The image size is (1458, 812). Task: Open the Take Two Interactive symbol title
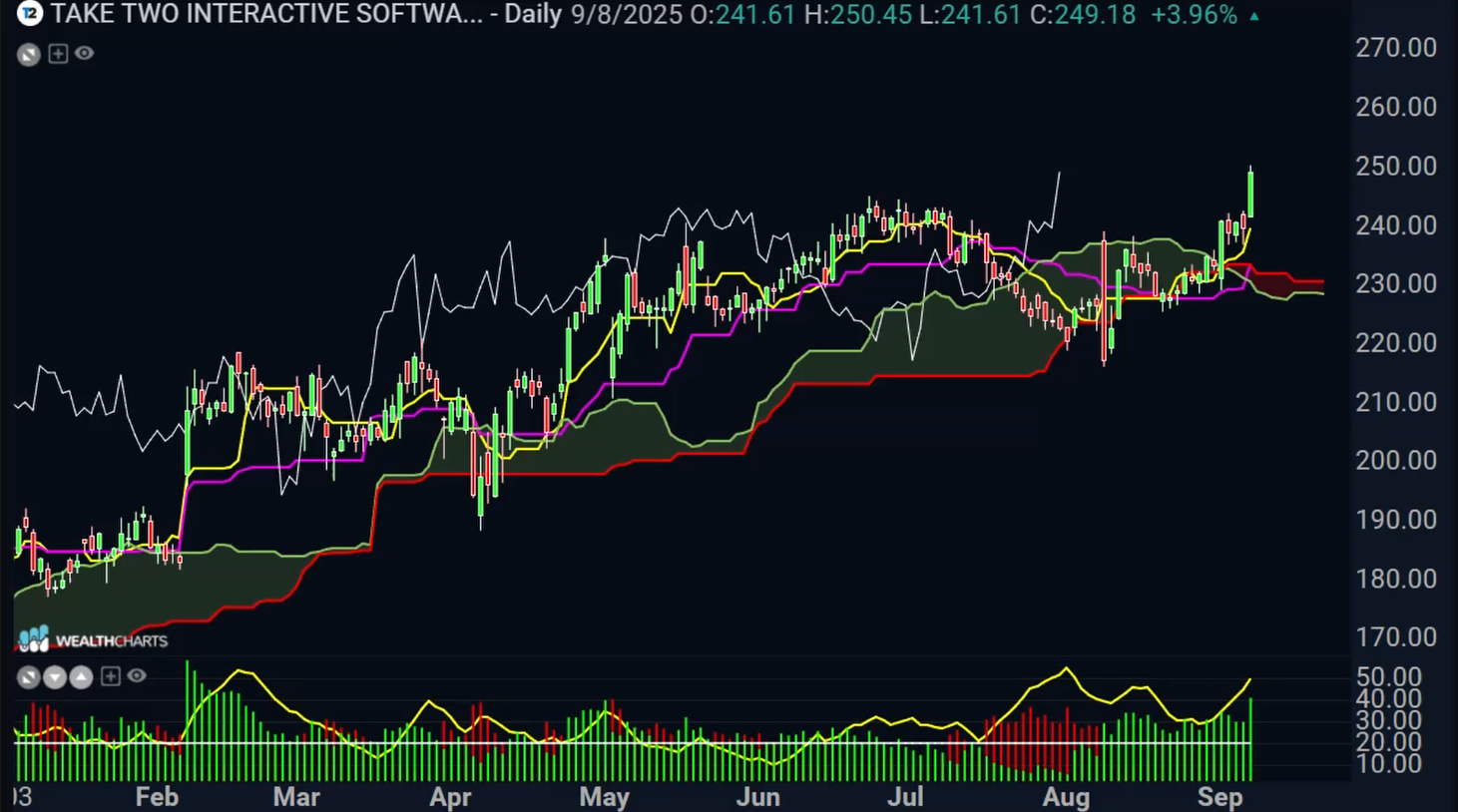click(x=265, y=15)
